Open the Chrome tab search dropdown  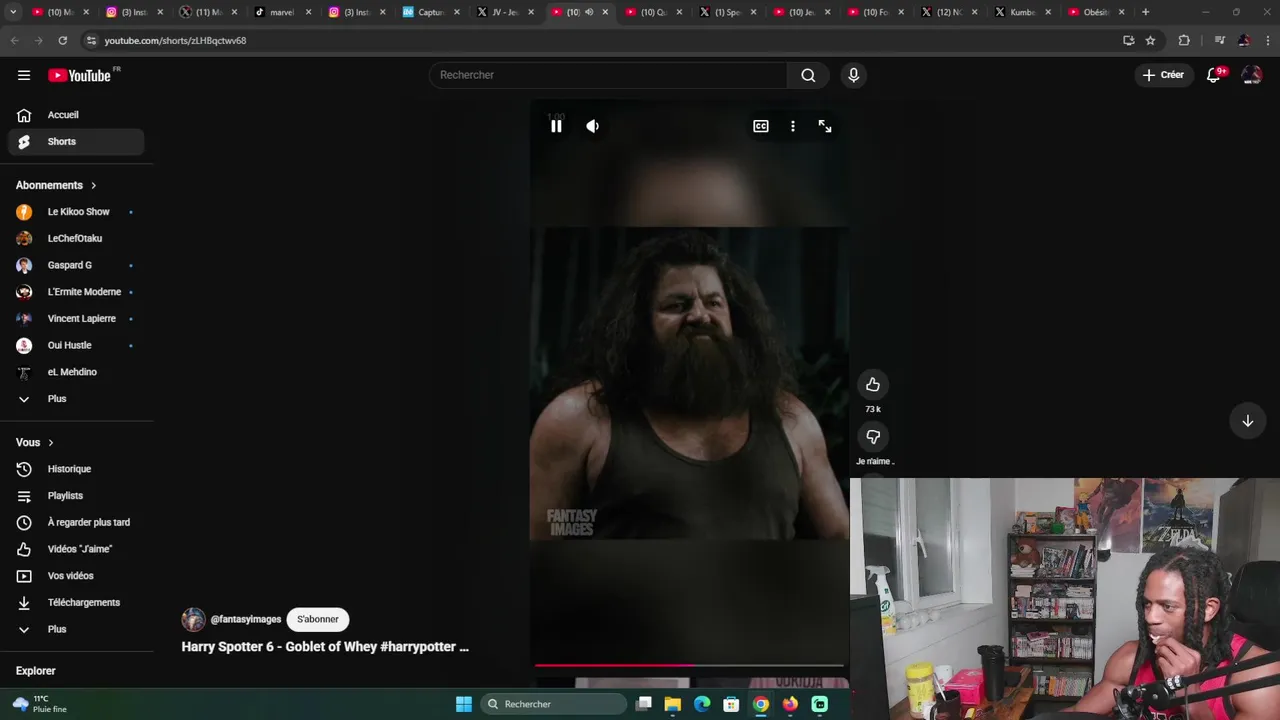point(13,12)
